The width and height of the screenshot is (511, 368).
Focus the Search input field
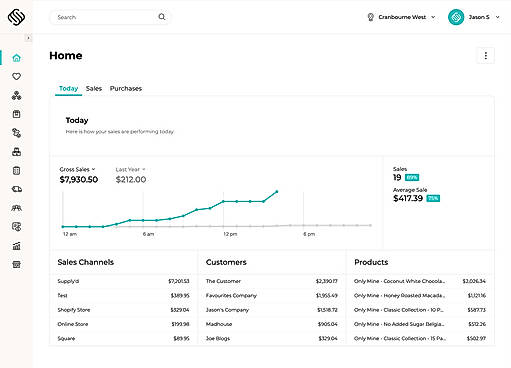pos(105,17)
